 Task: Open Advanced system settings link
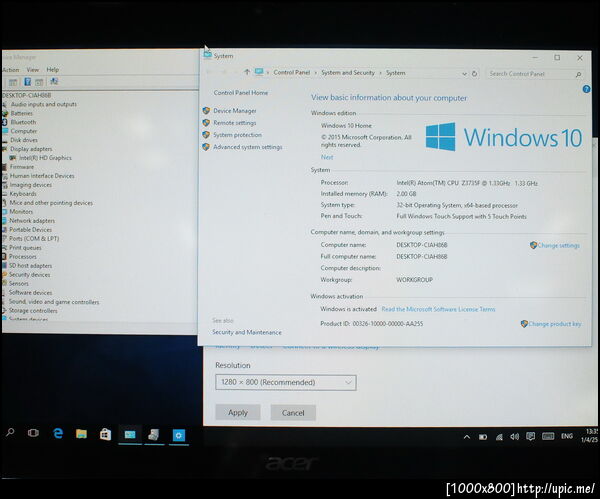(248, 147)
